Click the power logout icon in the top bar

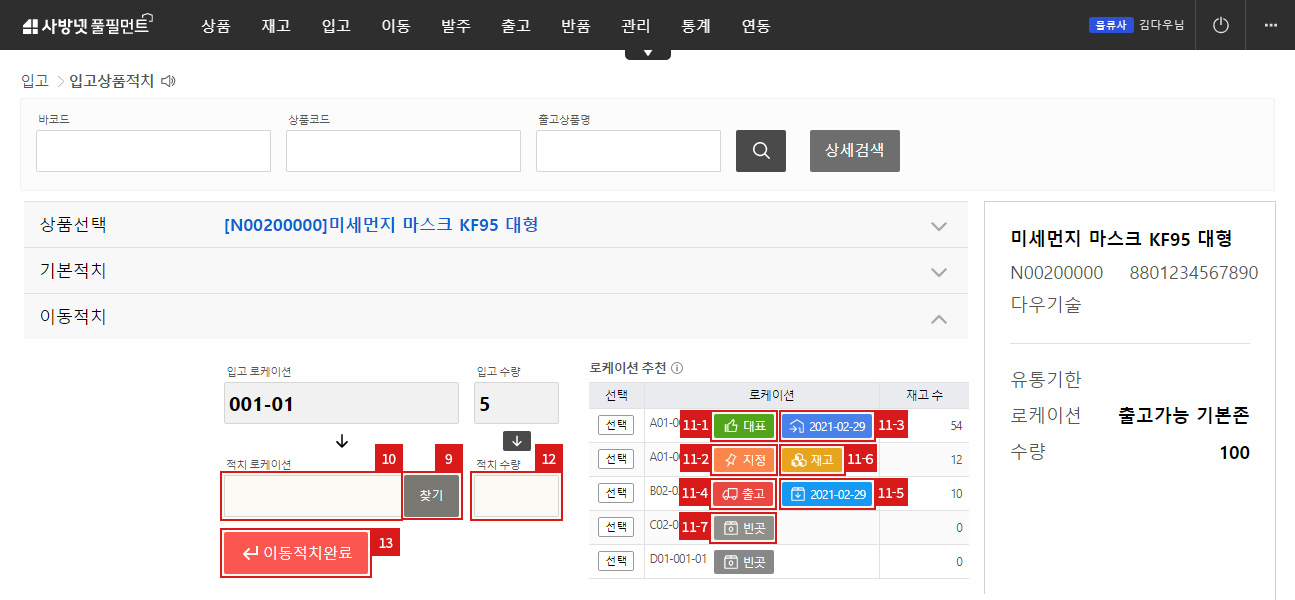[x=1220, y=25]
